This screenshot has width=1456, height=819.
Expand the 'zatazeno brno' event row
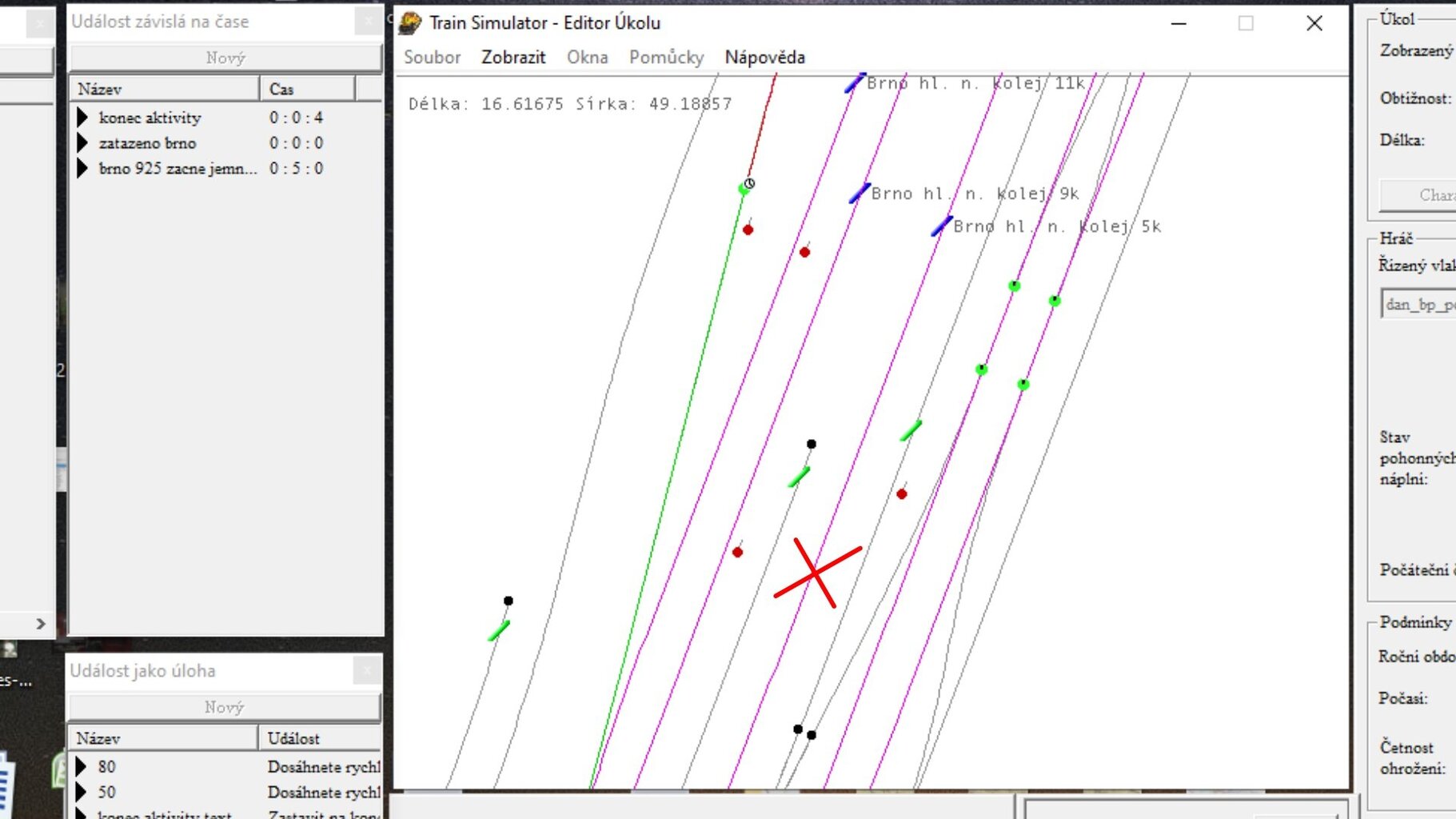point(82,143)
